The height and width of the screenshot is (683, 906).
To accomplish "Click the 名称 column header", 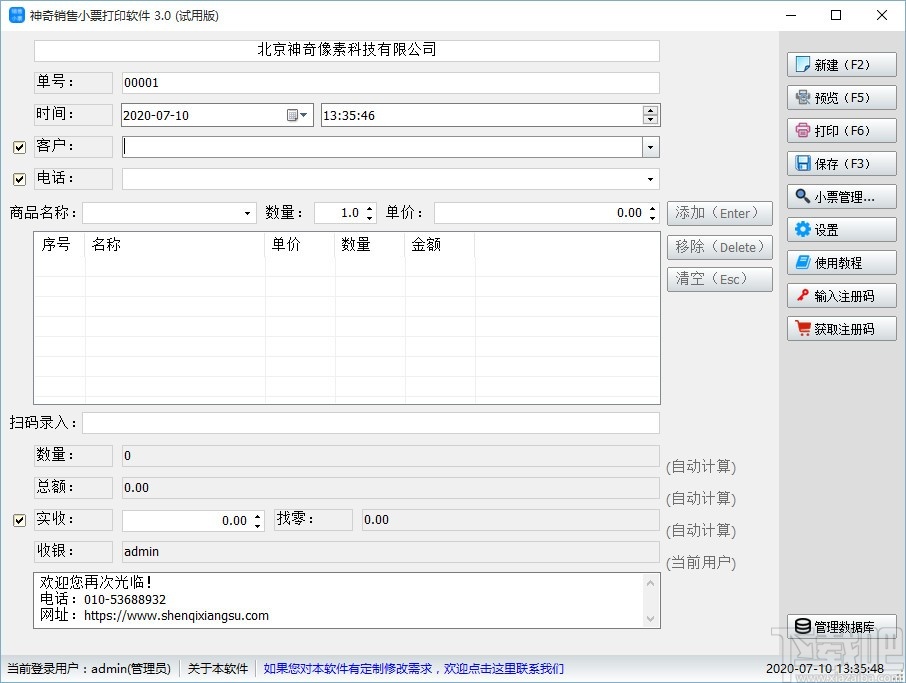I will point(175,244).
